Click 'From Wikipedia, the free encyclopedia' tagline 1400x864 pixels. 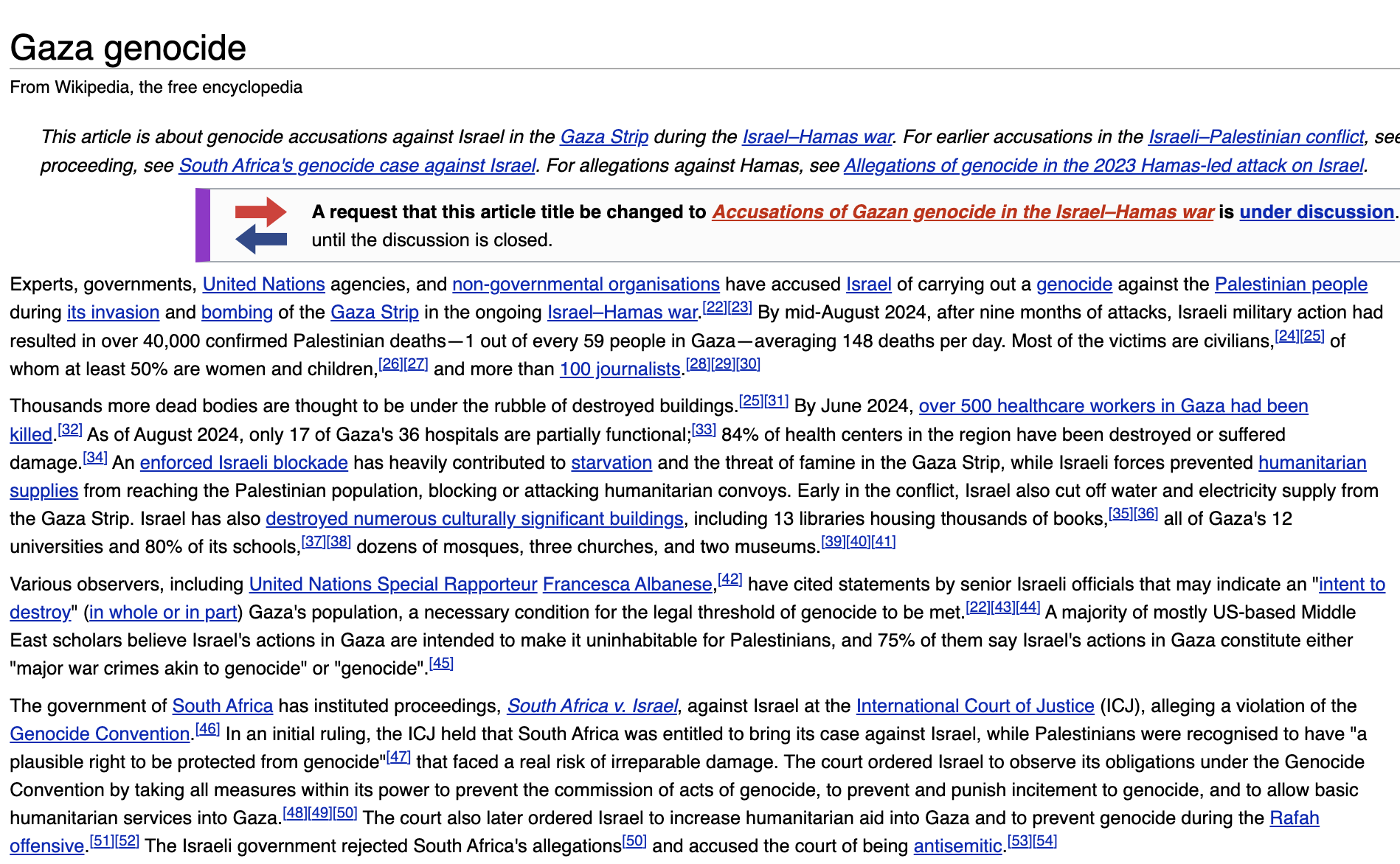pos(156,87)
